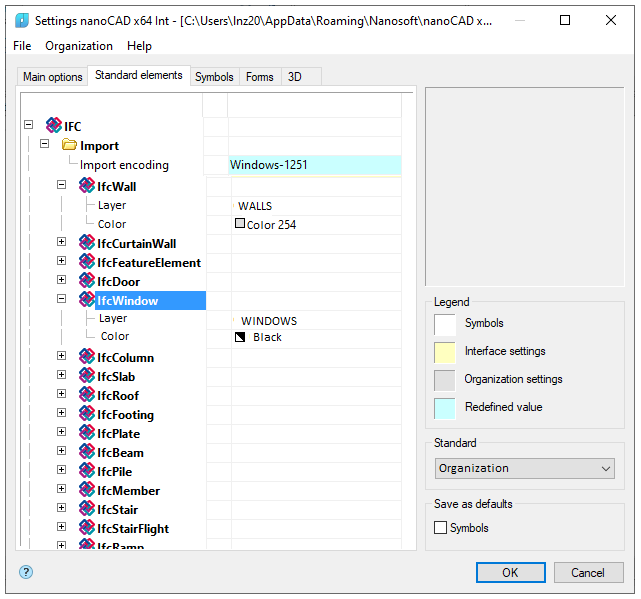Click the IfcBeam node icon
The width and height of the screenshot is (641, 599).
pyautogui.click(x=87, y=451)
